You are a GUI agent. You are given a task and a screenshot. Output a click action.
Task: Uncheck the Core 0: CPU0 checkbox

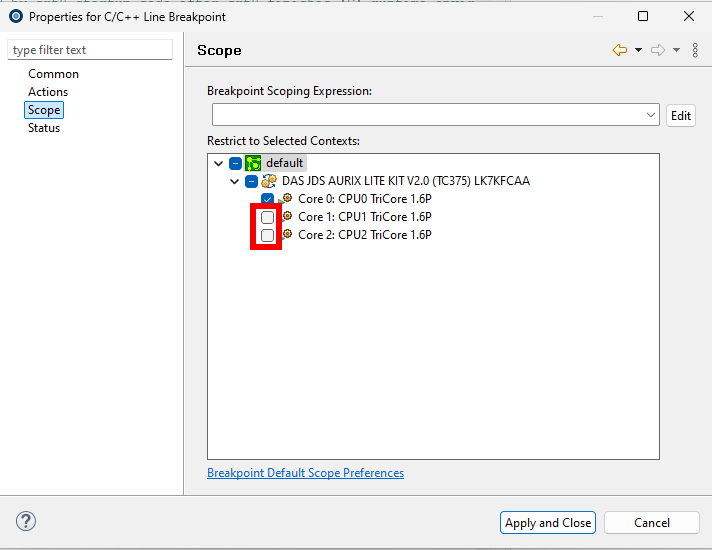click(267, 199)
